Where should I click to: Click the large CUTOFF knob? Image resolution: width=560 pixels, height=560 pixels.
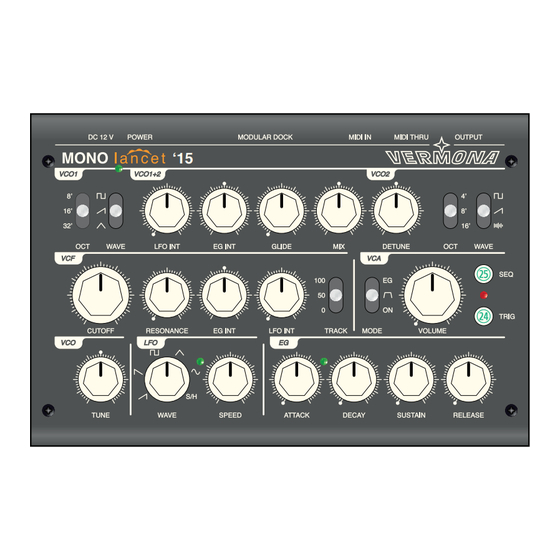101,295
